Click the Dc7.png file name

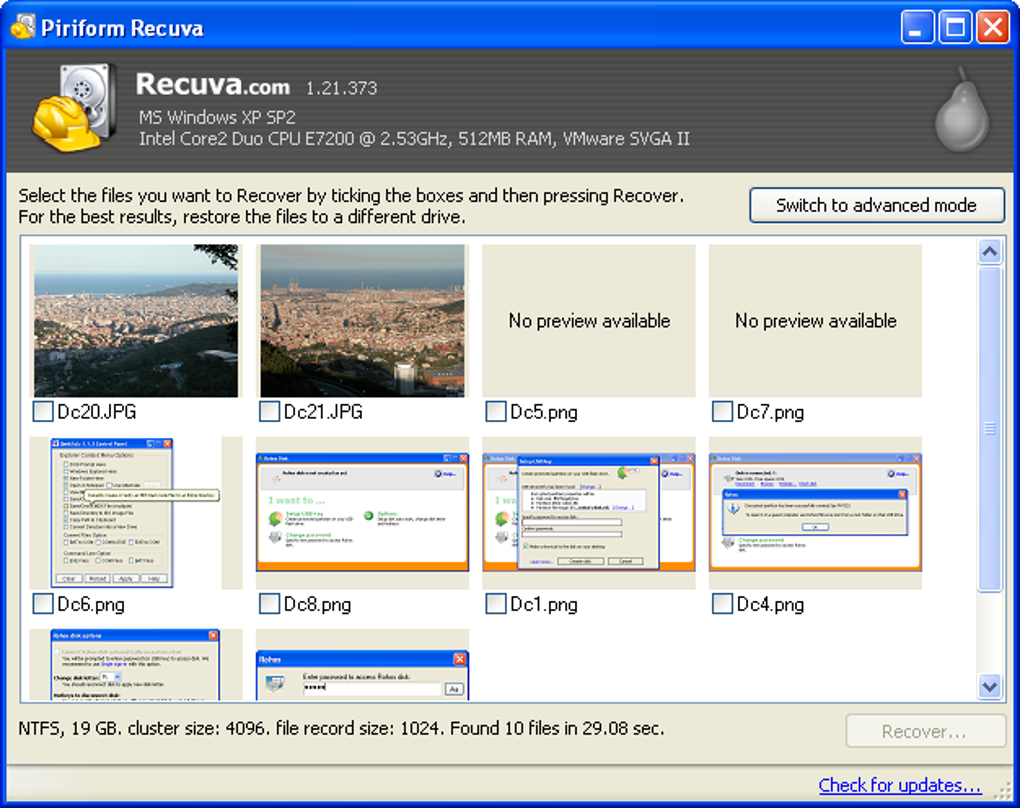770,412
